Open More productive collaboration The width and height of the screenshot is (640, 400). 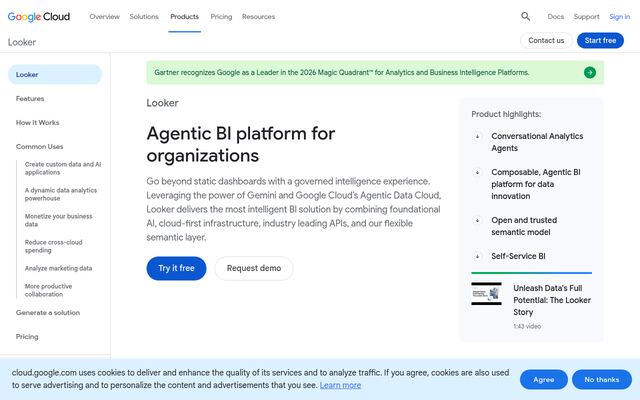[48, 290]
